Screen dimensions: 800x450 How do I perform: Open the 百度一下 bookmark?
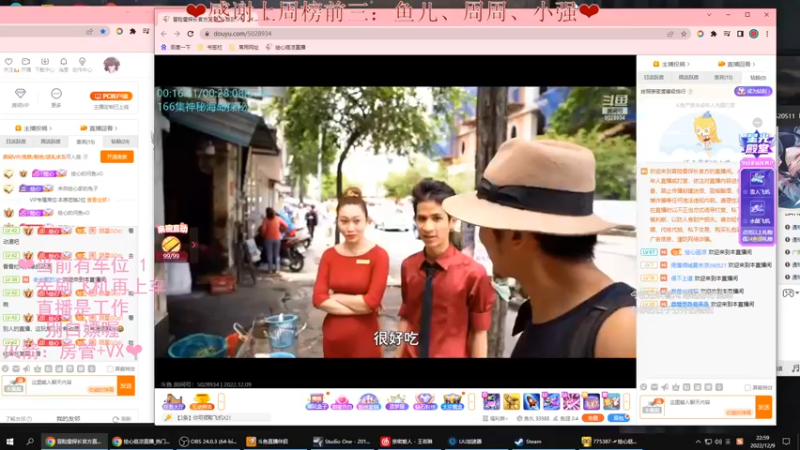[176, 47]
